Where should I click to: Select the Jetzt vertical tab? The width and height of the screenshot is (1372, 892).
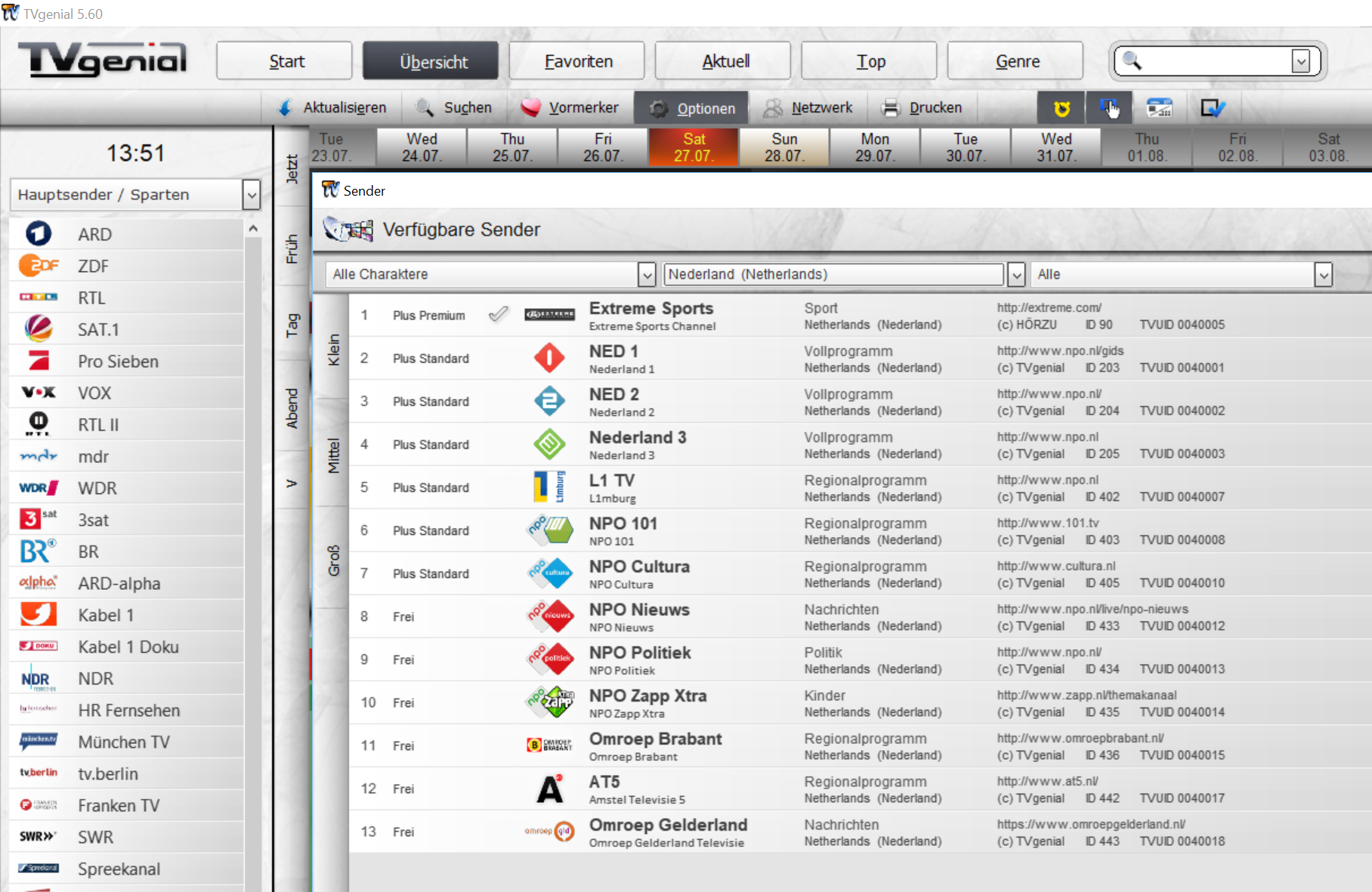click(292, 168)
